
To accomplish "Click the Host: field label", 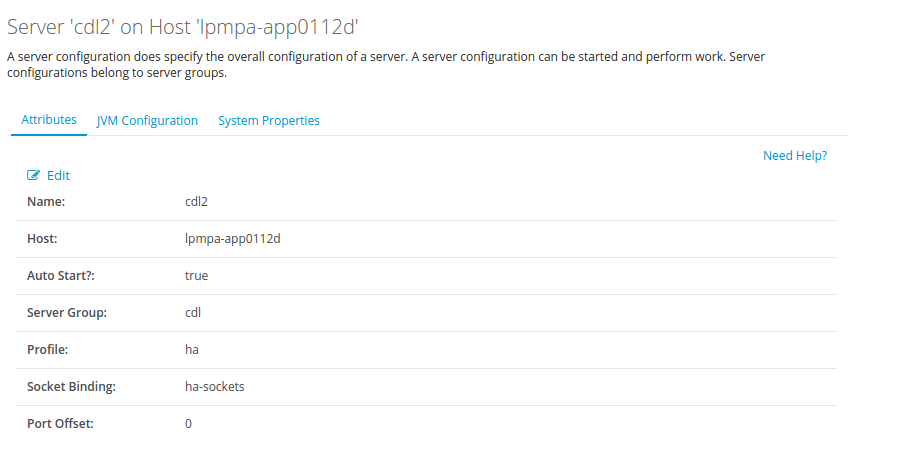I will click(42, 238).
